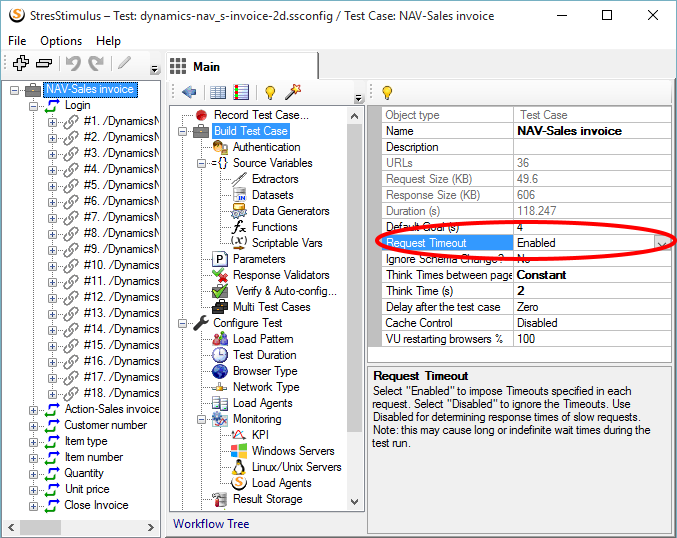This screenshot has width=677, height=538.
Task: Click the undo arrow icon
Action: (x=73, y=63)
